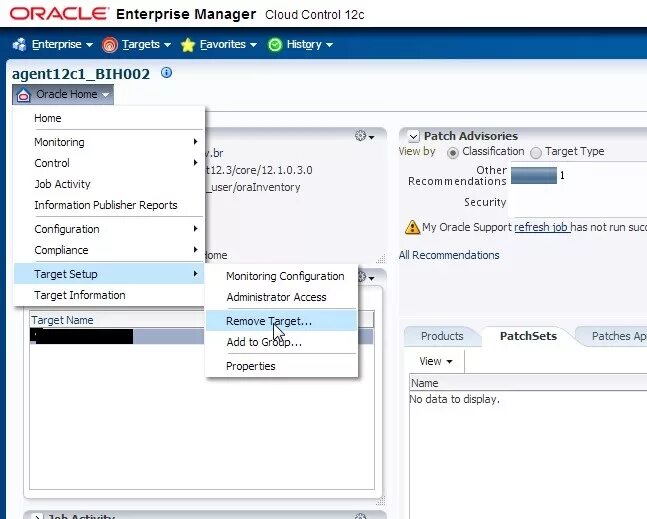Open the Enterprise dropdown menu

(x=62, y=45)
